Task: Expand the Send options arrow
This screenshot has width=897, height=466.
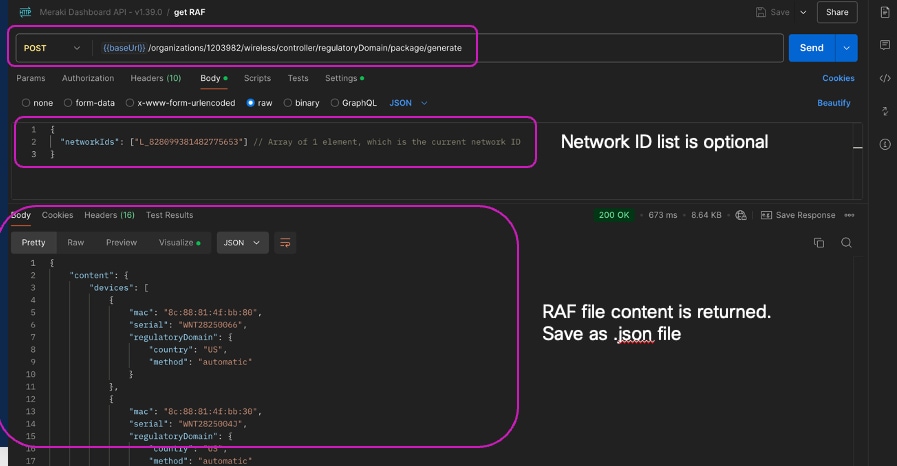Action: click(847, 48)
